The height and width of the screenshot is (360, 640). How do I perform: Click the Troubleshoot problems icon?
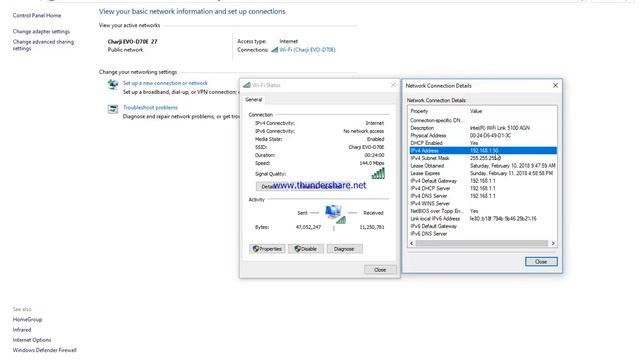113,109
